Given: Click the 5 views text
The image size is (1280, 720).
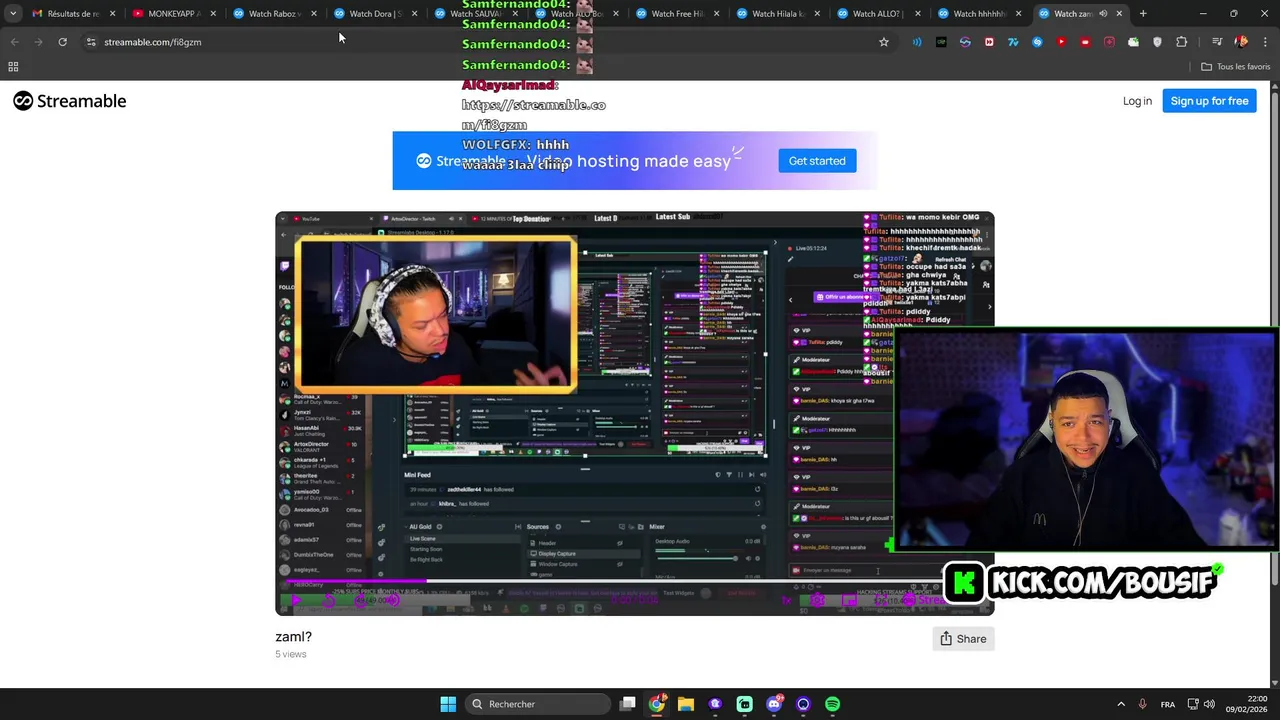Looking at the screenshot, I should tap(291, 654).
